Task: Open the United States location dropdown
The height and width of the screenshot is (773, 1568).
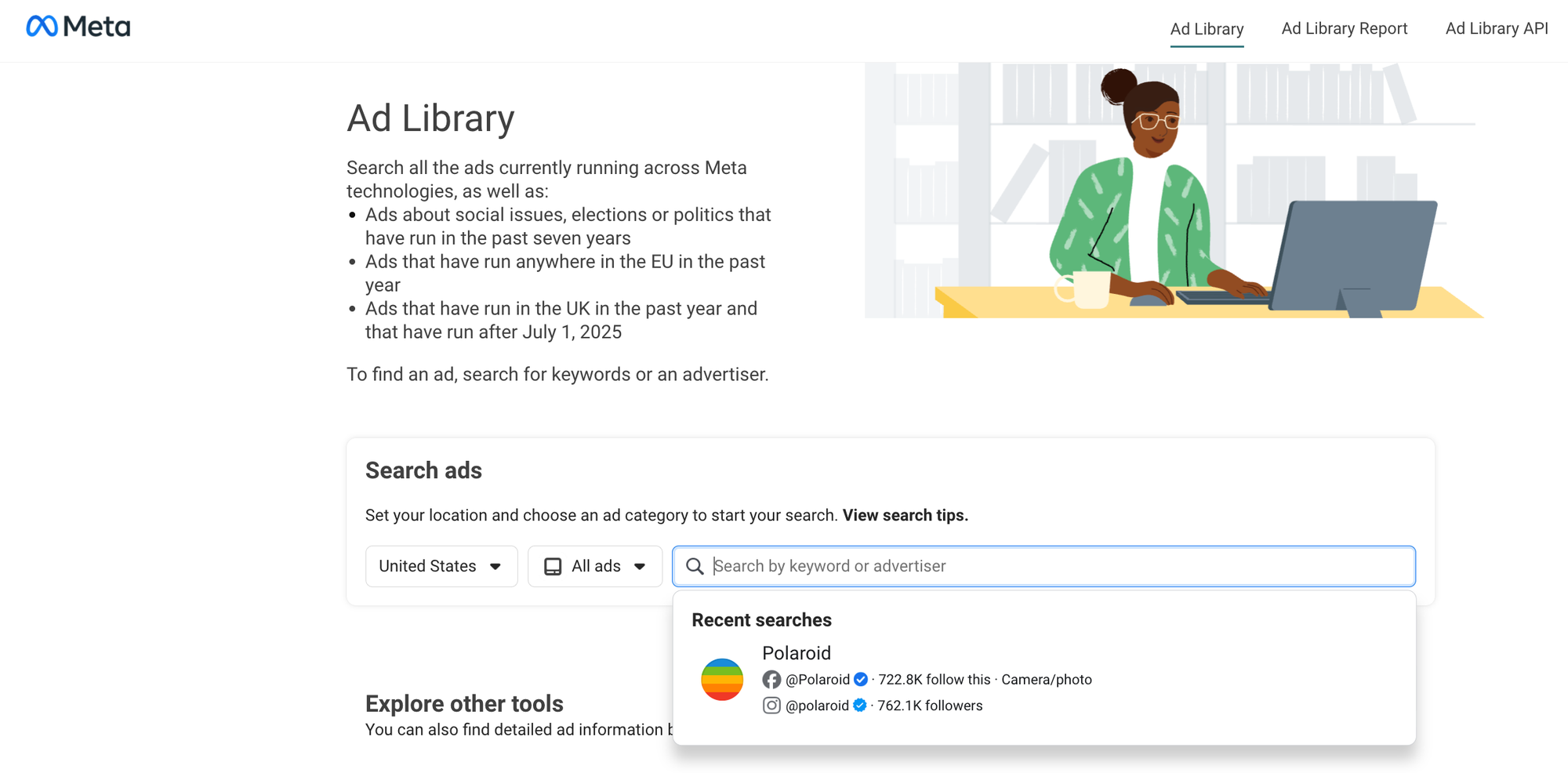Action: point(441,565)
